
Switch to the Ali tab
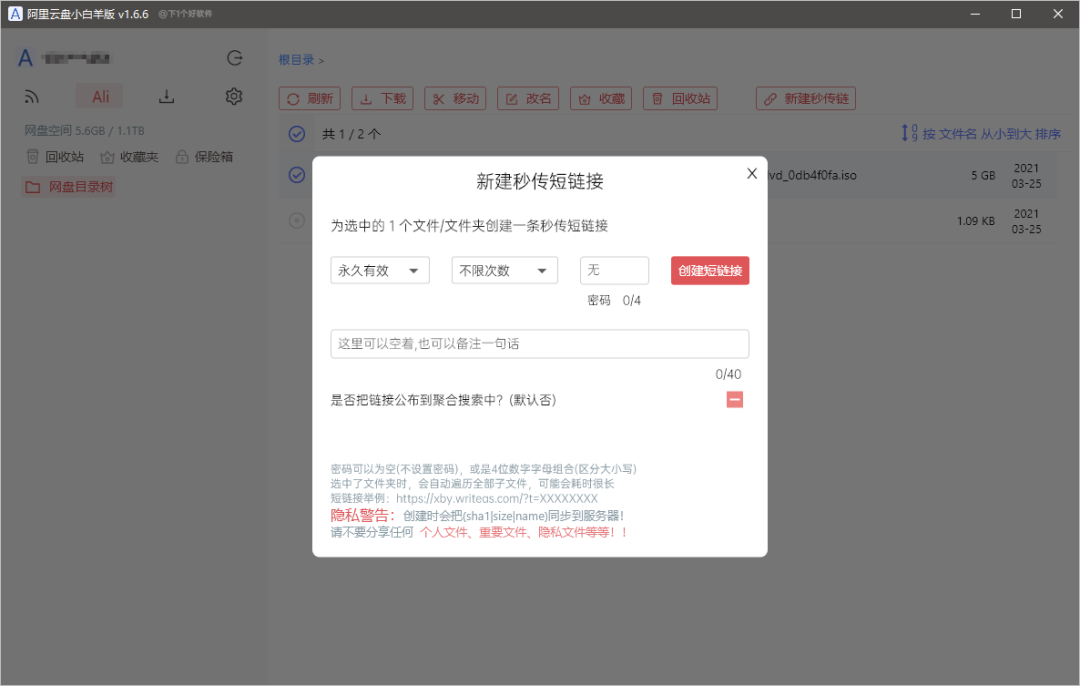[101, 97]
